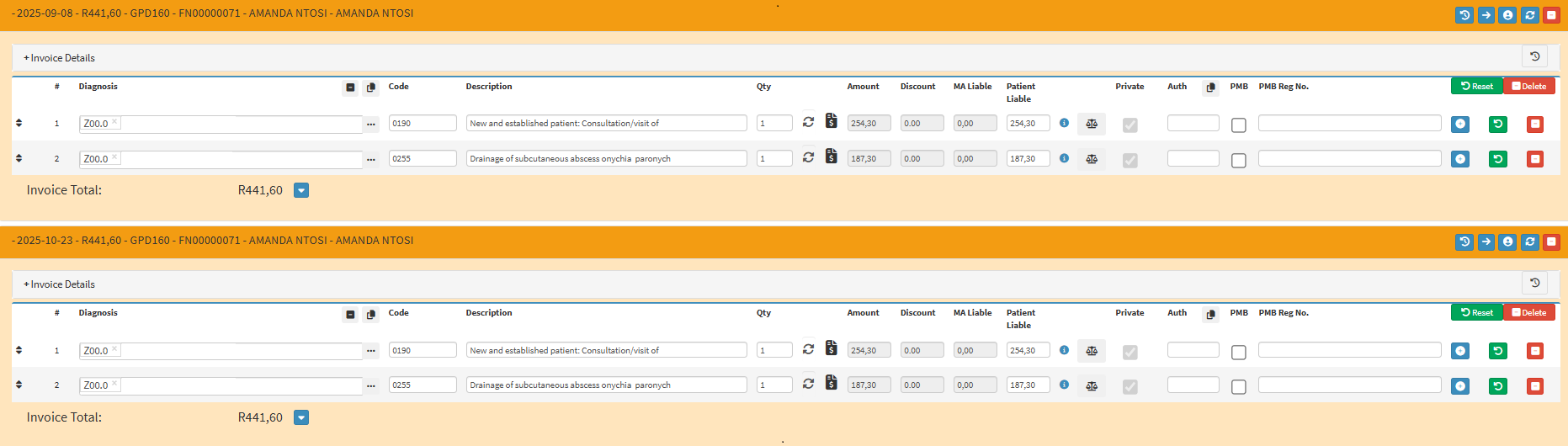
Task: Click balance scale icon for code 0190 first invoice
Action: pos(1092,124)
